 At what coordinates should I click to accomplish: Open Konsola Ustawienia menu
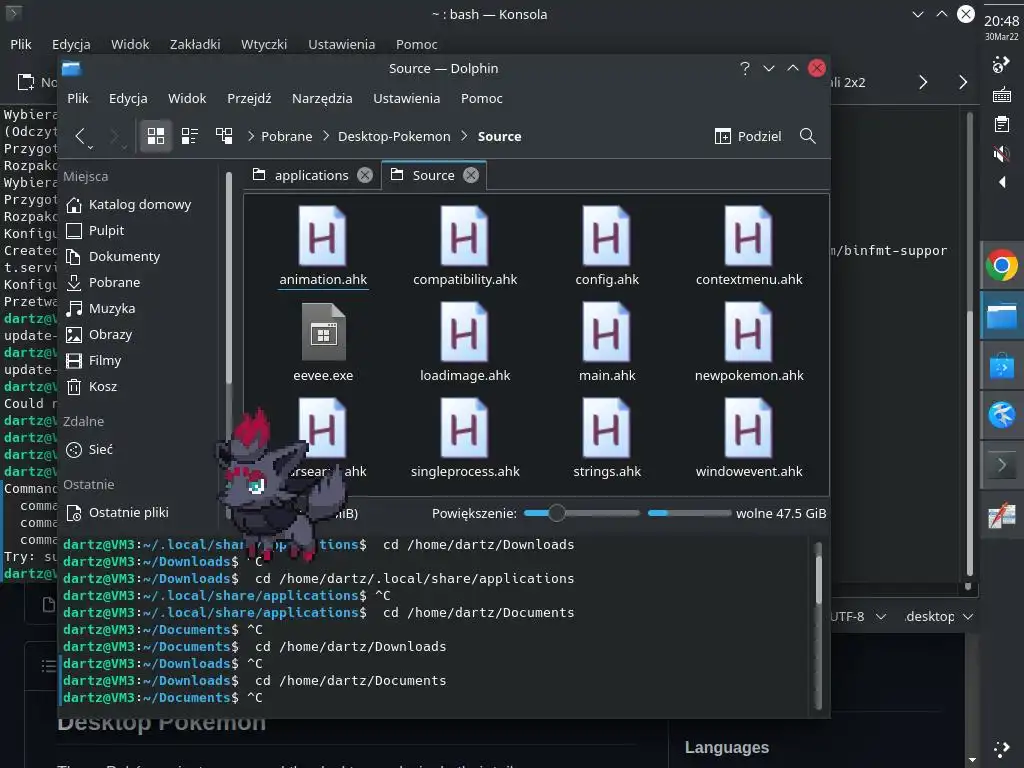click(x=342, y=44)
